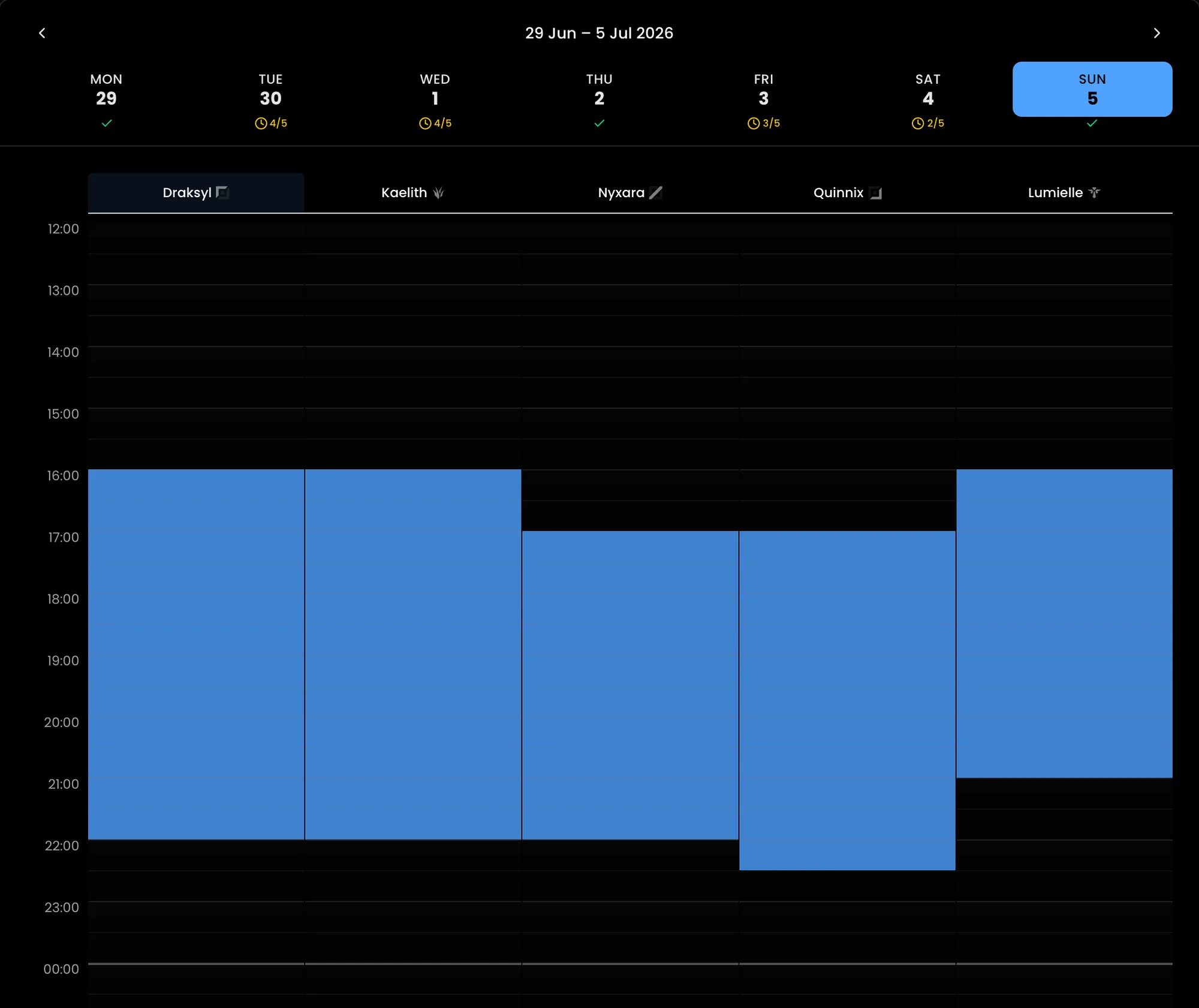Viewport: 1199px width, 1008px height.
Task: Click the 12:00 time label
Action: (63, 229)
